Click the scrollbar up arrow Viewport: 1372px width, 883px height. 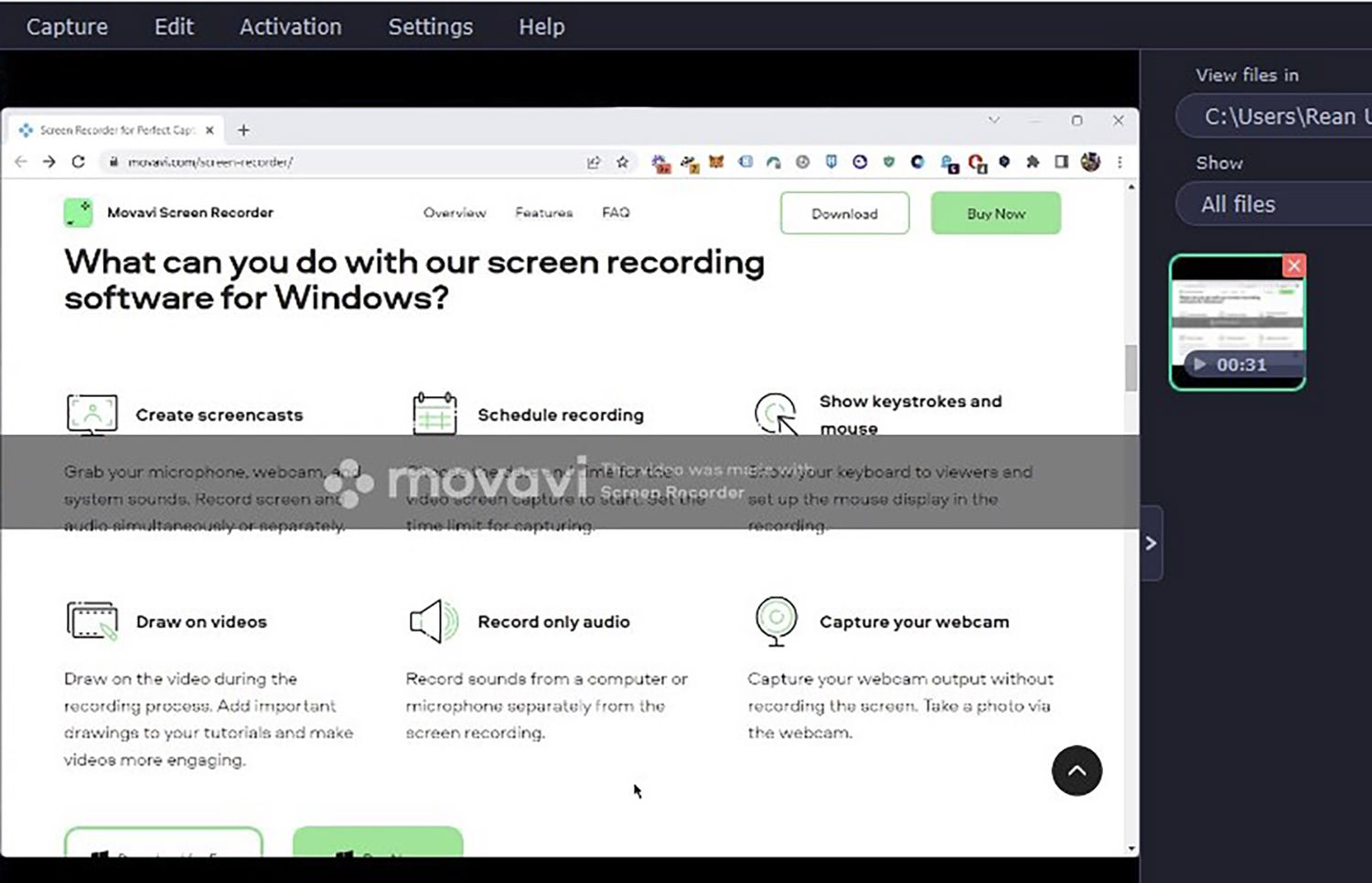point(1131,187)
